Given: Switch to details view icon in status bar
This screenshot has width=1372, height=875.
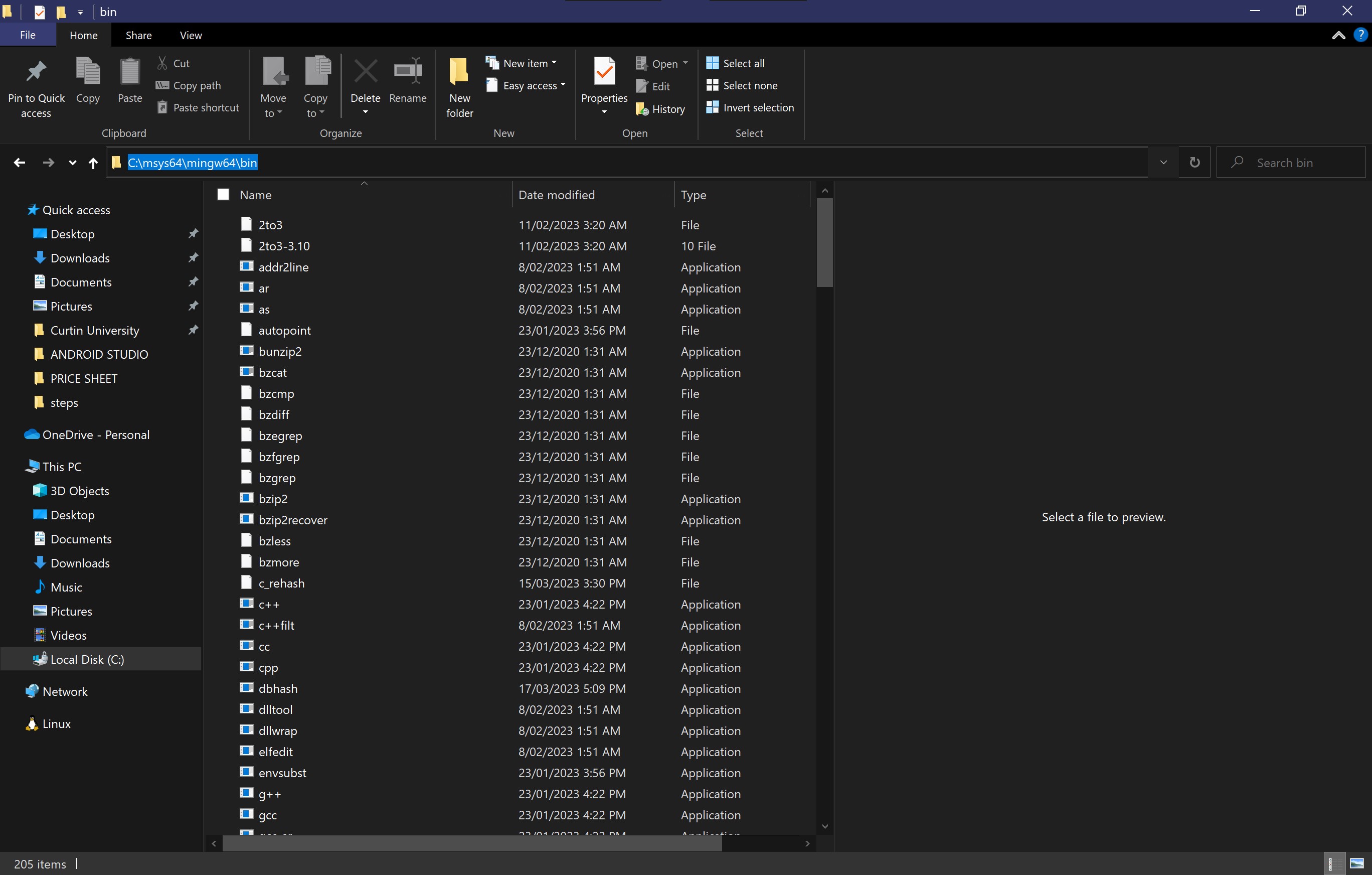Looking at the screenshot, I should pos(1334,863).
